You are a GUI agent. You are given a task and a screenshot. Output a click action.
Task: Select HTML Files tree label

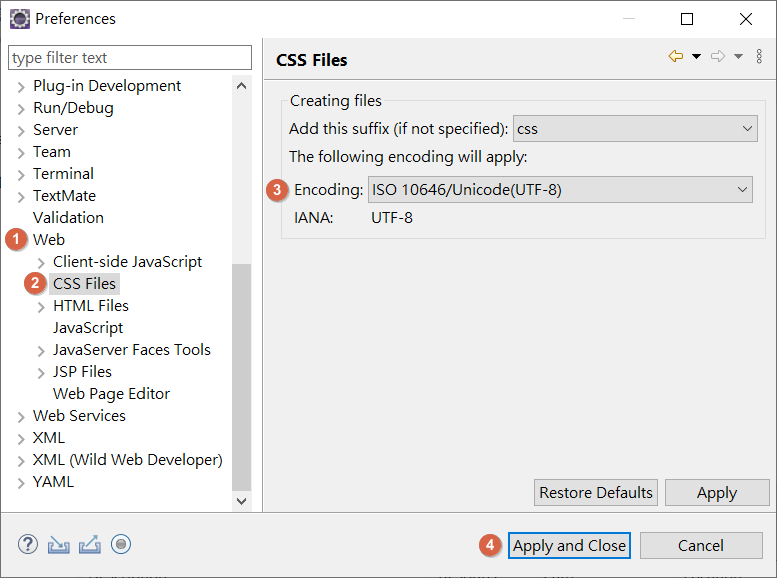91,306
